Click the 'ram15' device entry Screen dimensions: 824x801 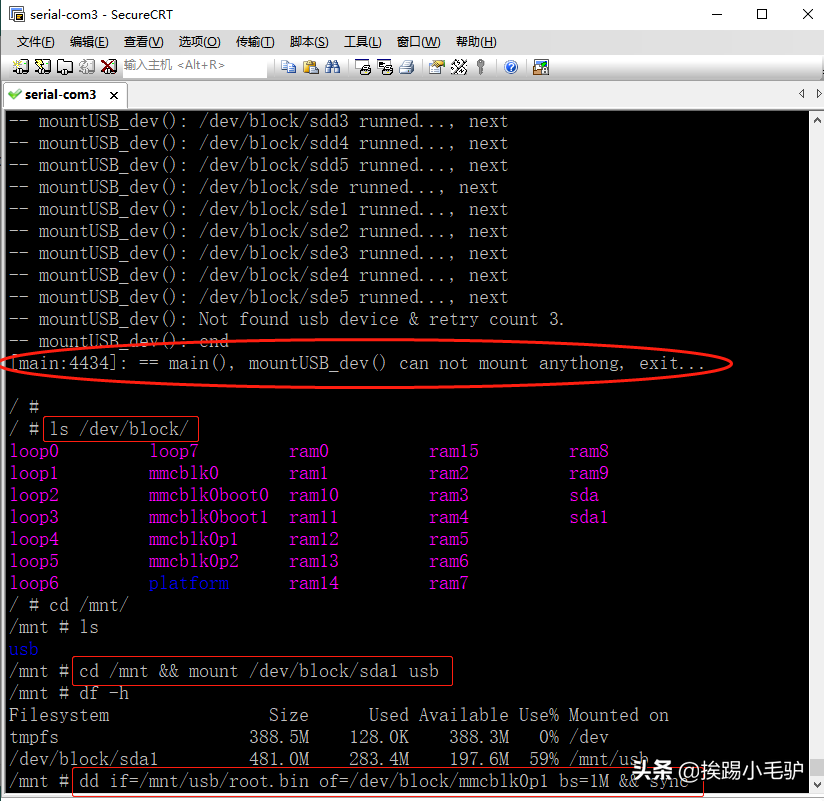454,451
